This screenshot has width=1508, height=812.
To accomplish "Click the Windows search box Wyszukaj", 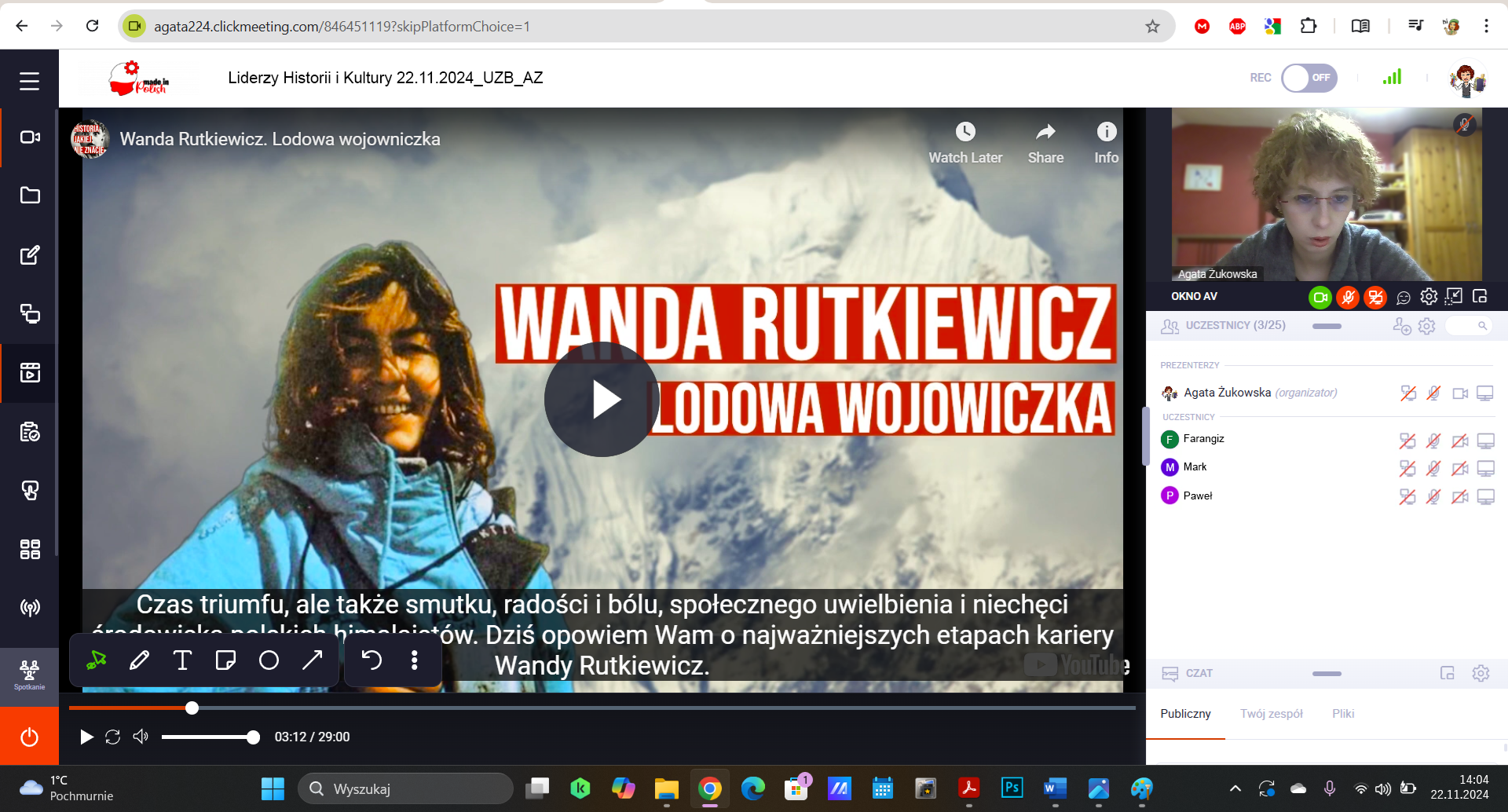I will pos(405,788).
